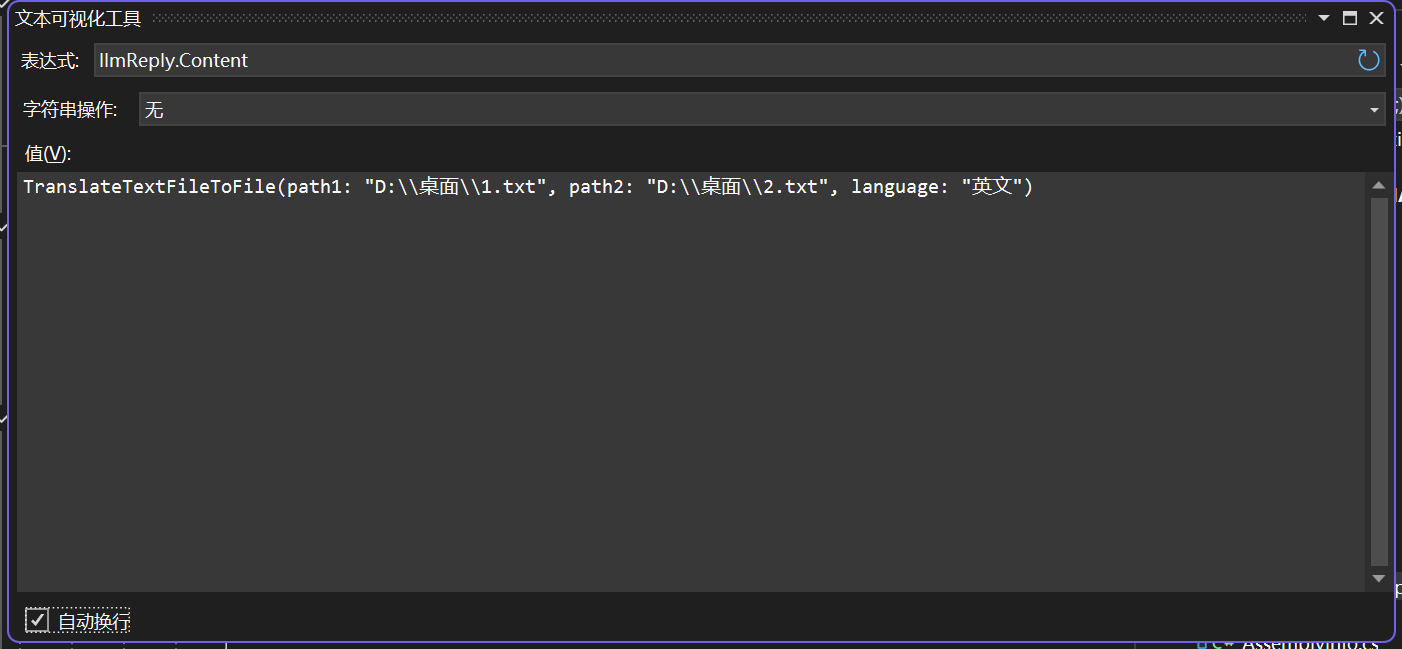Click the maximize window icon
Screen dimensions: 1402x649
[1350, 17]
